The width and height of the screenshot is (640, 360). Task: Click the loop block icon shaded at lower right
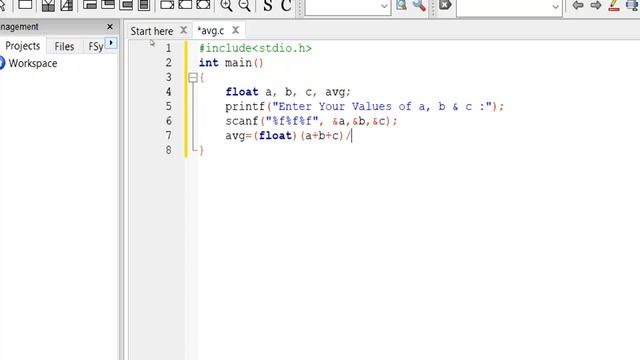90,5
